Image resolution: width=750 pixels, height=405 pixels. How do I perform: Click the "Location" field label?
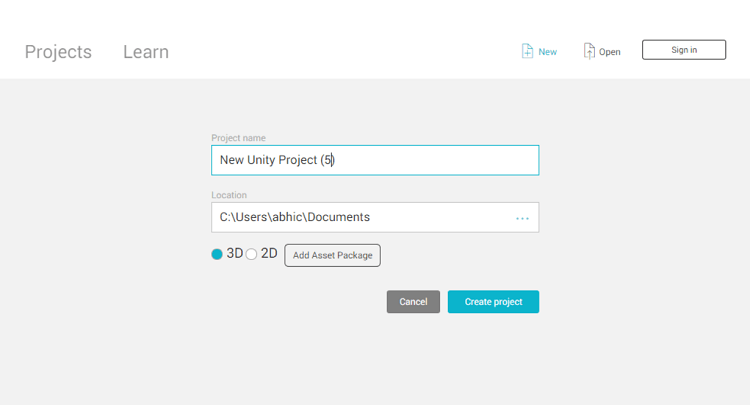click(229, 195)
